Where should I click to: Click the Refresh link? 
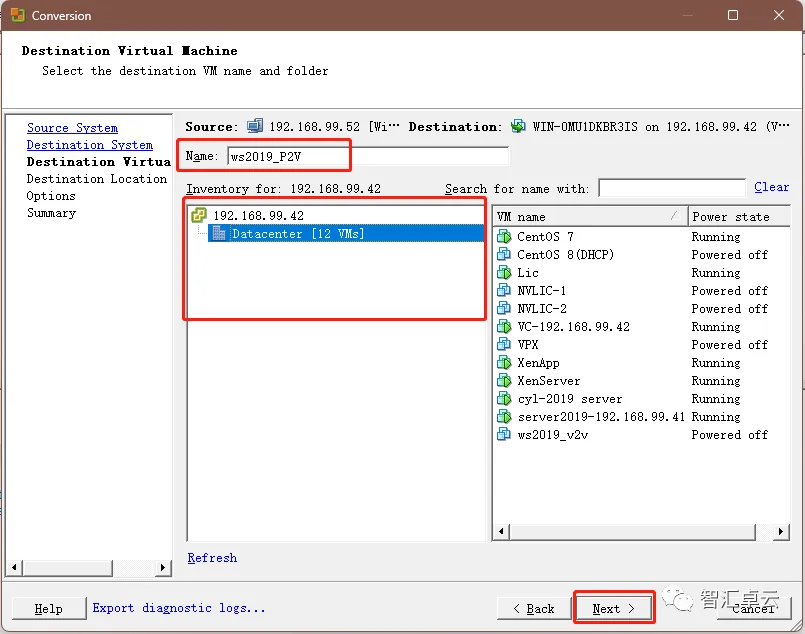click(x=212, y=558)
